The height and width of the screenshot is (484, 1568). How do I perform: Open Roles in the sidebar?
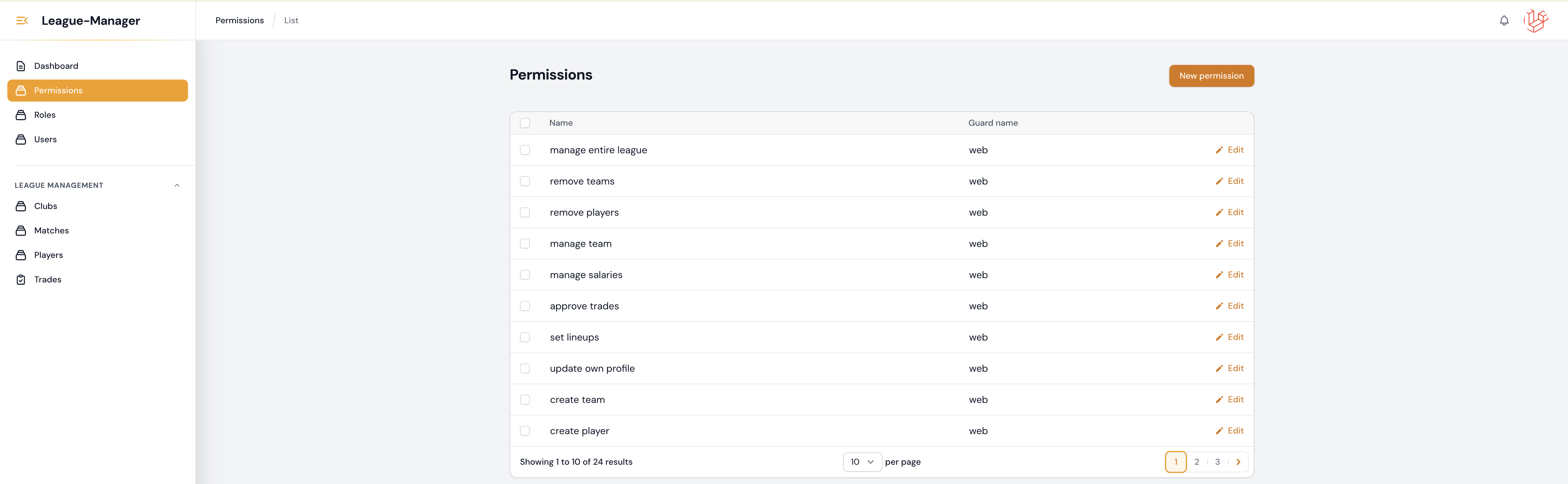[x=44, y=115]
